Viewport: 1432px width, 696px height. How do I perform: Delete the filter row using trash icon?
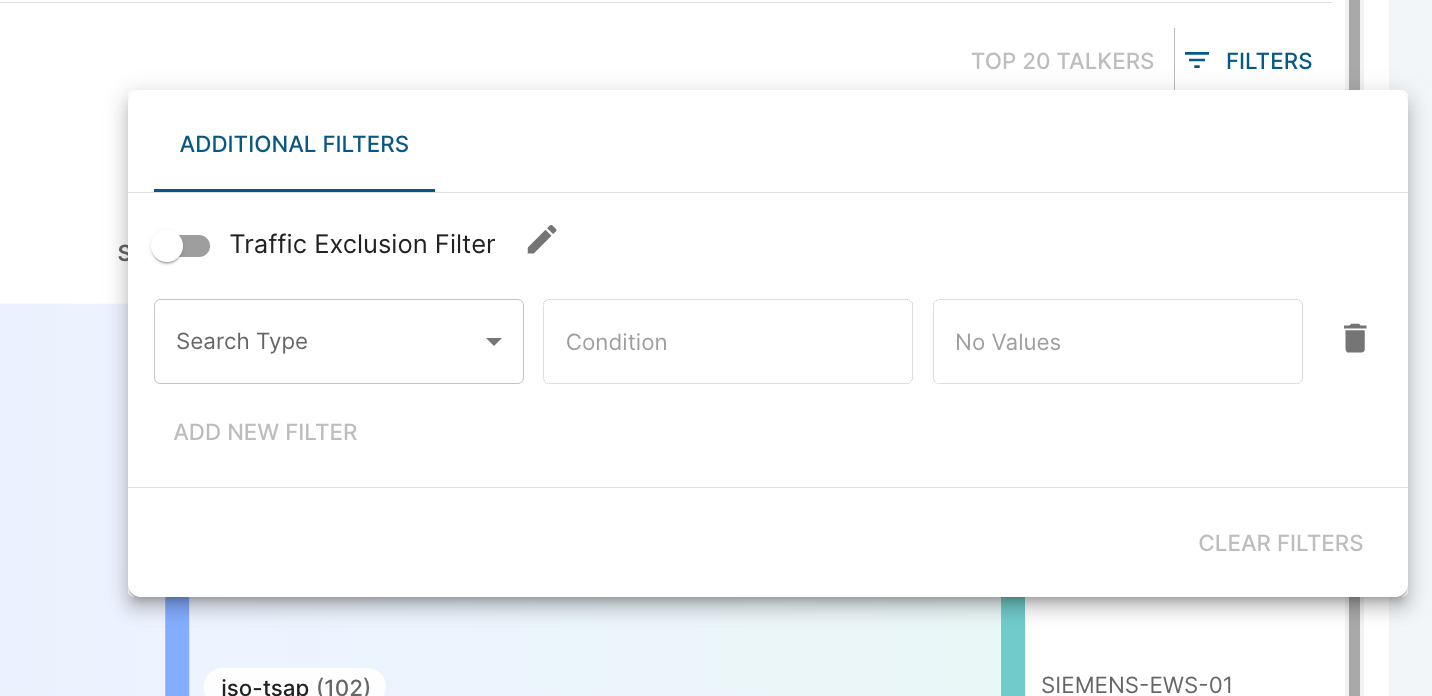(1355, 339)
